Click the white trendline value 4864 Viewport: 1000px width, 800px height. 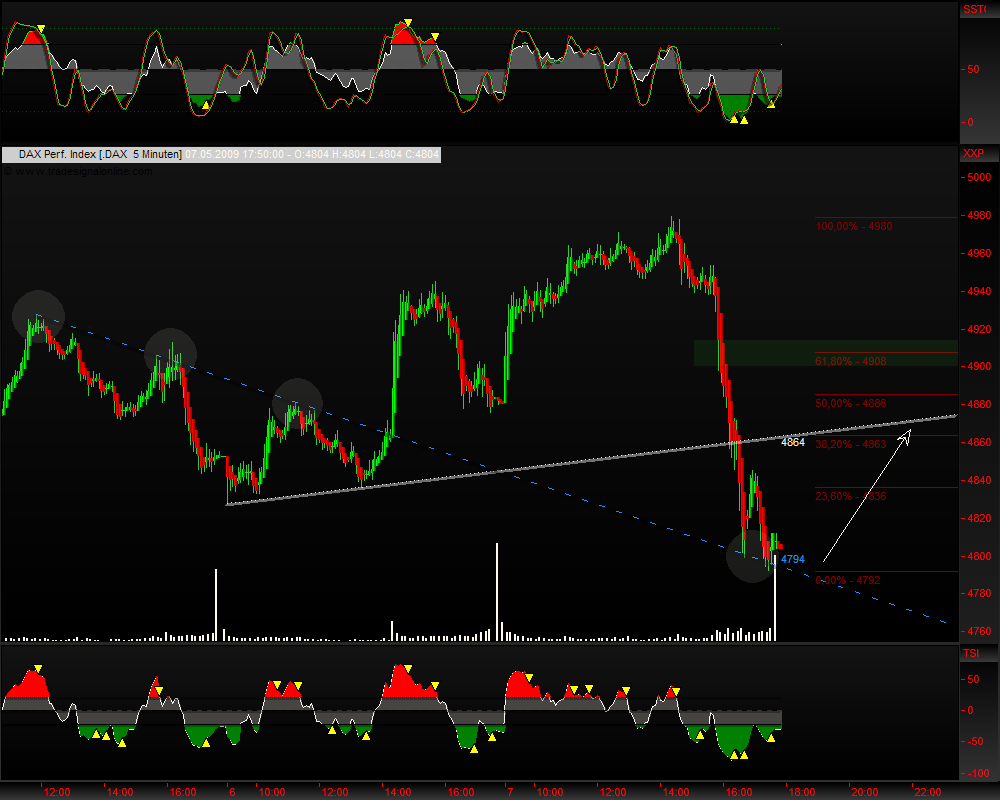click(793, 442)
